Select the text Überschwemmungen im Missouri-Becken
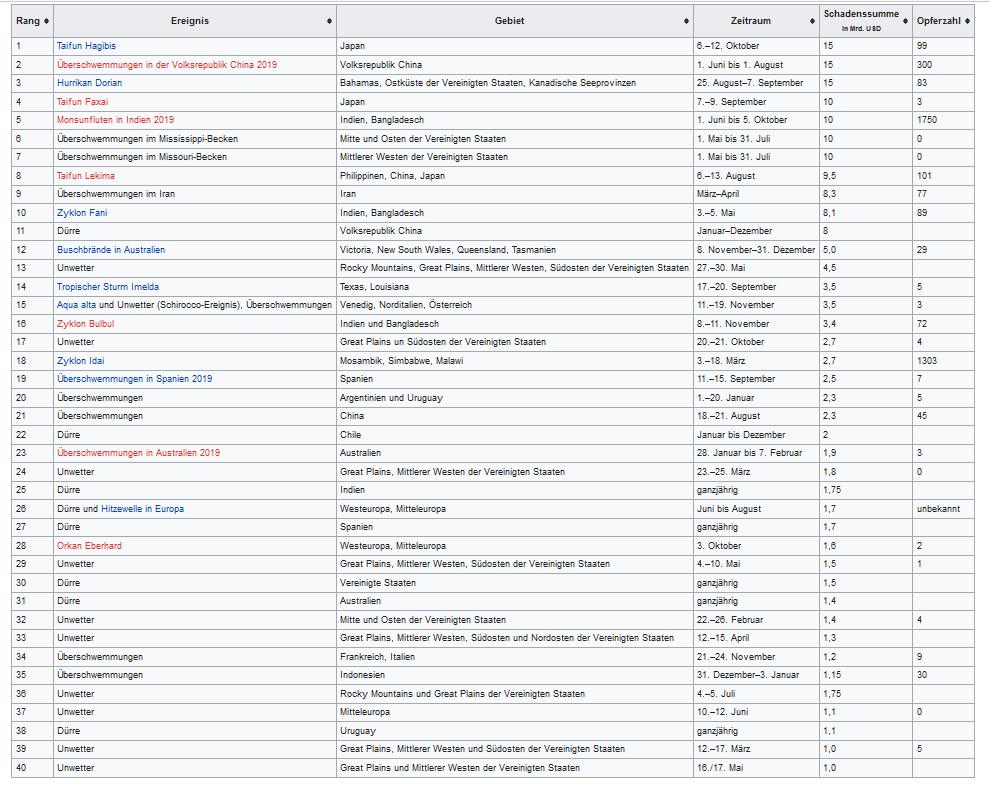 [x=141, y=157]
